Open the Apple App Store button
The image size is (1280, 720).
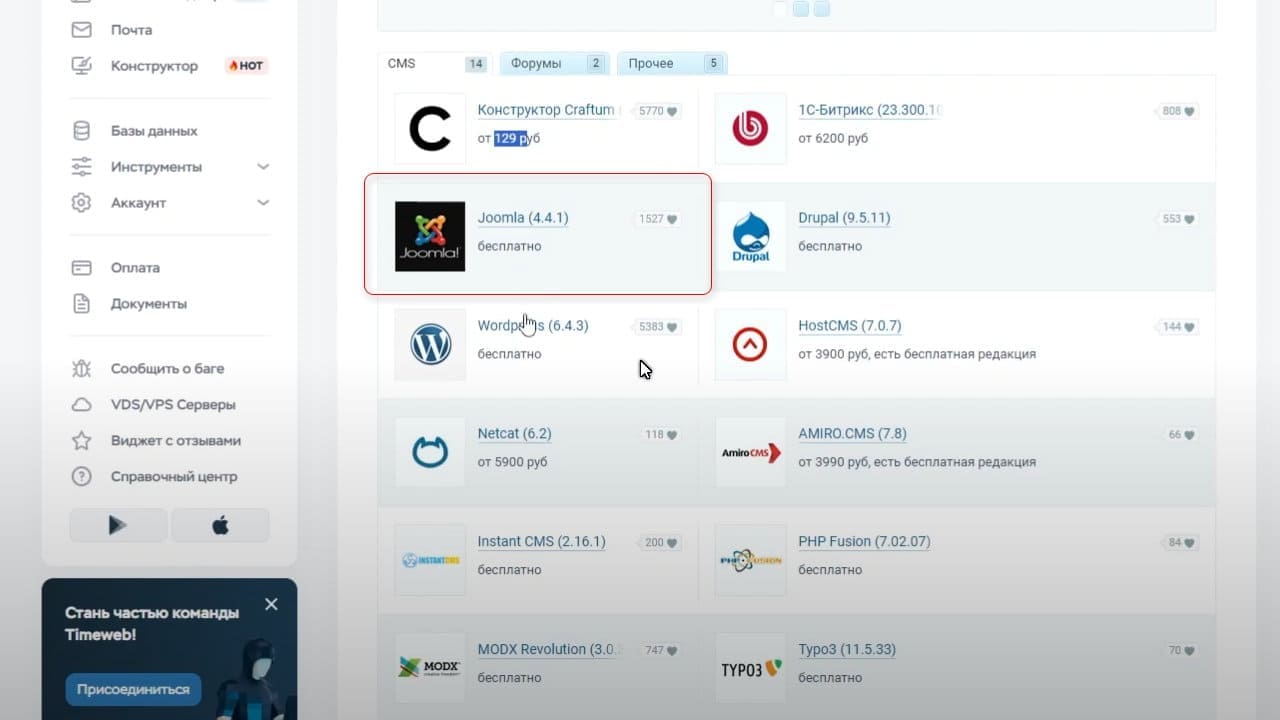pyautogui.click(x=220, y=525)
